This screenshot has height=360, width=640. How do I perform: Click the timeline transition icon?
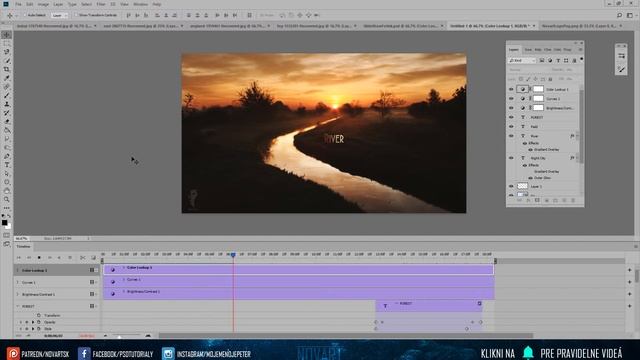coord(93,258)
